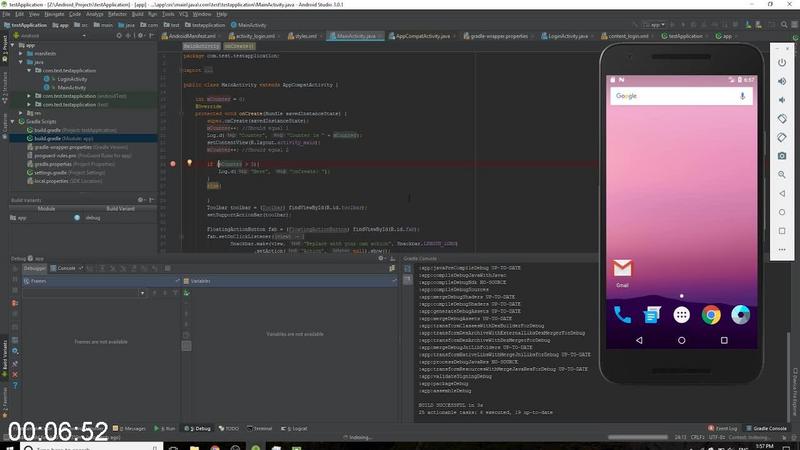Expand com.test.testapplication (androidTest) package
This screenshot has width=800, height=450.
29,96
